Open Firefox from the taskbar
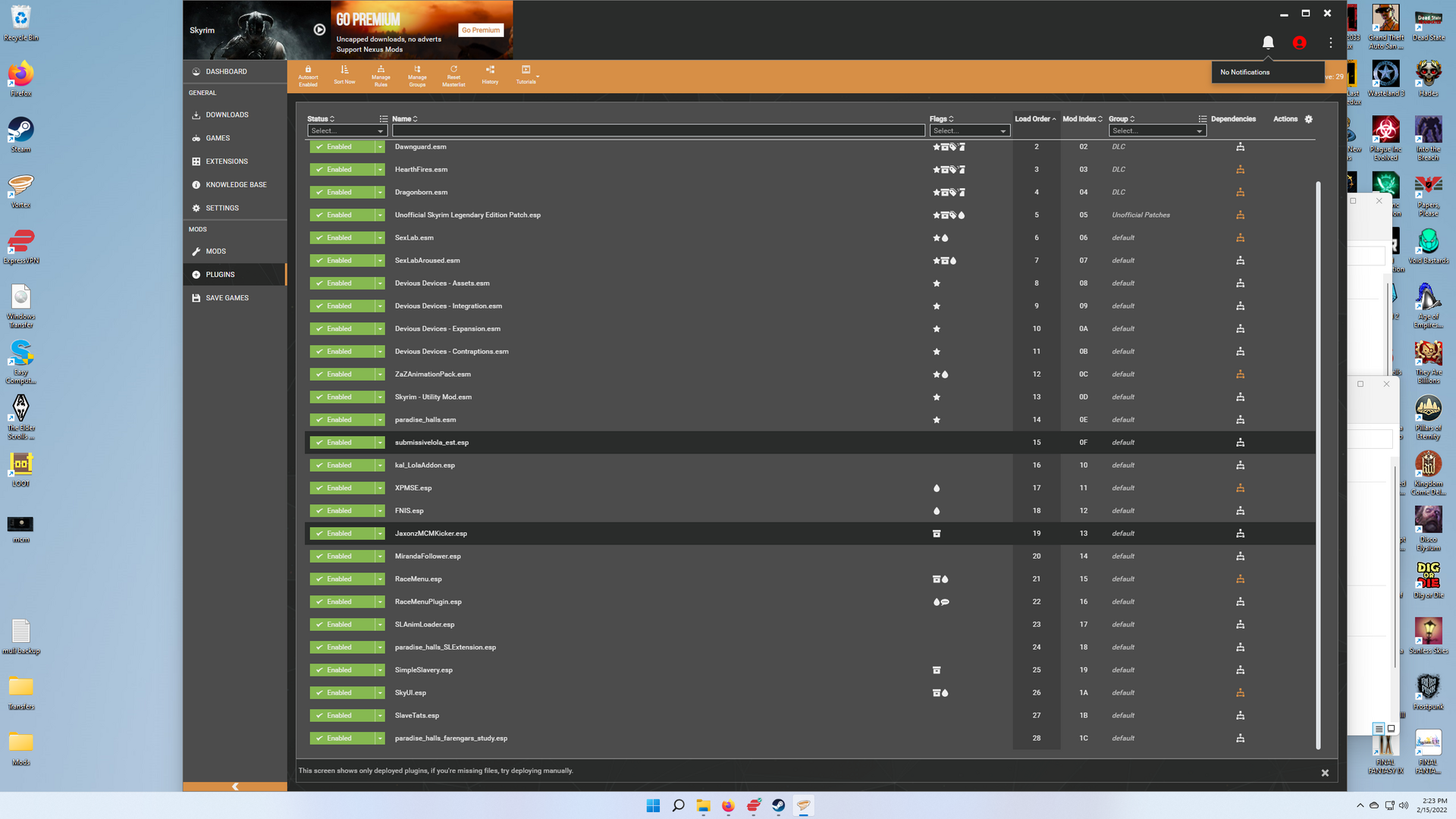1456x819 pixels. point(728,805)
